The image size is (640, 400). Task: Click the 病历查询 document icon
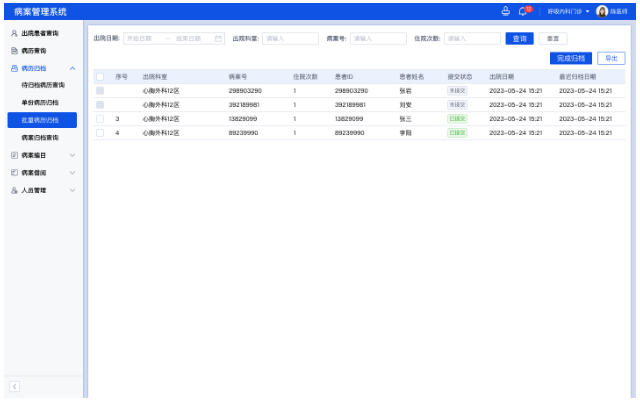coord(14,50)
